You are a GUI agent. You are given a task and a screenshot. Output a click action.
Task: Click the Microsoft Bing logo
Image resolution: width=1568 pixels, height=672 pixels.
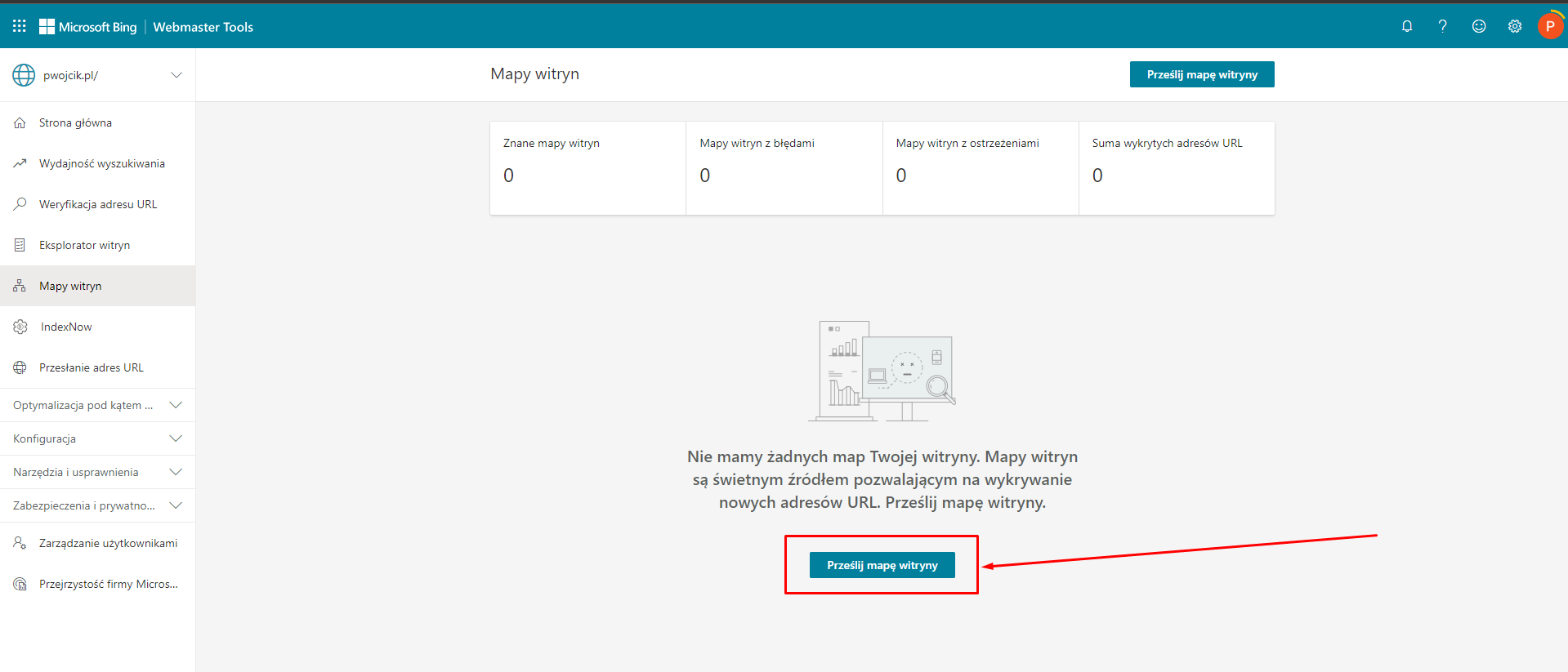[x=88, y=27]
